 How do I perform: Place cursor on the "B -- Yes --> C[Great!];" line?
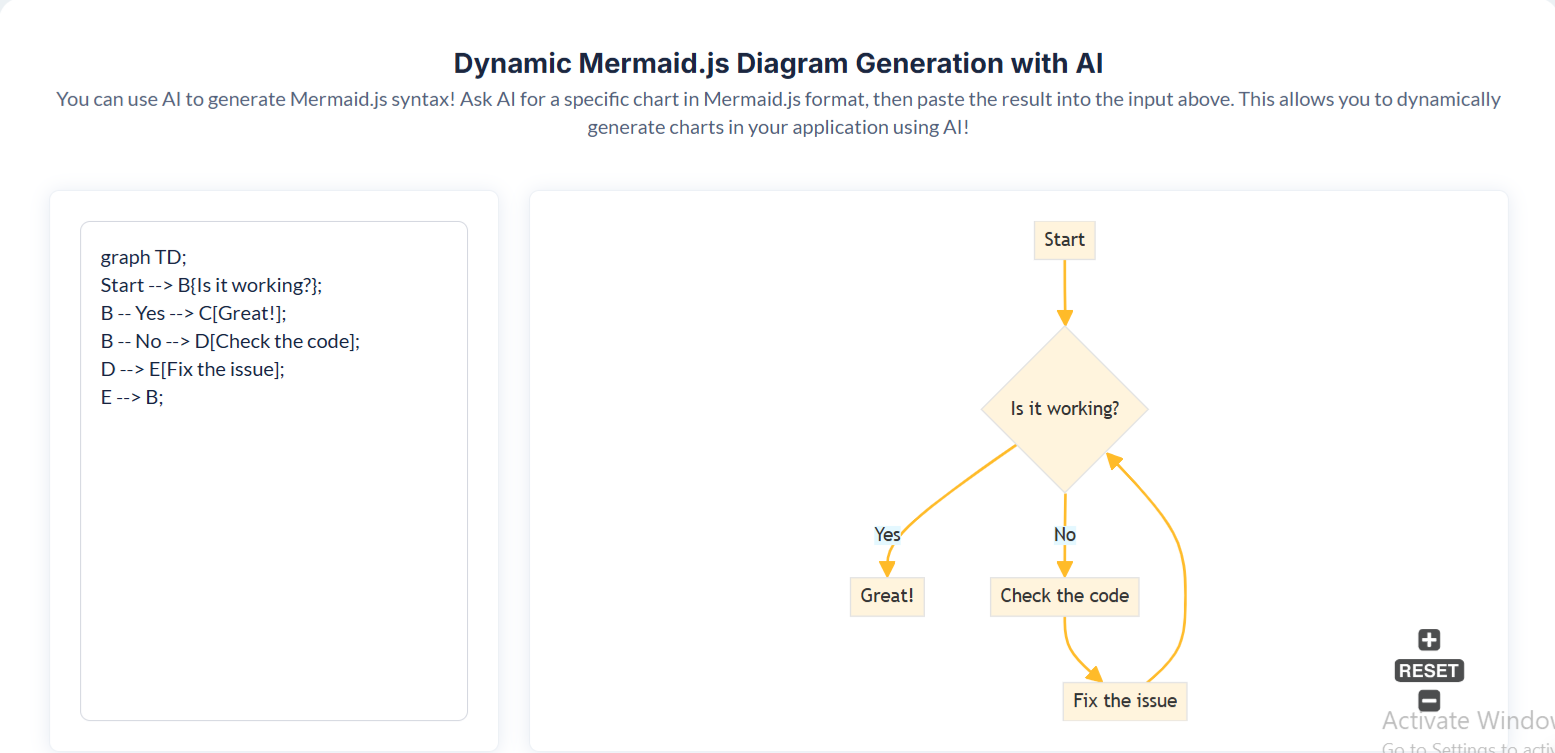point(193,313)
